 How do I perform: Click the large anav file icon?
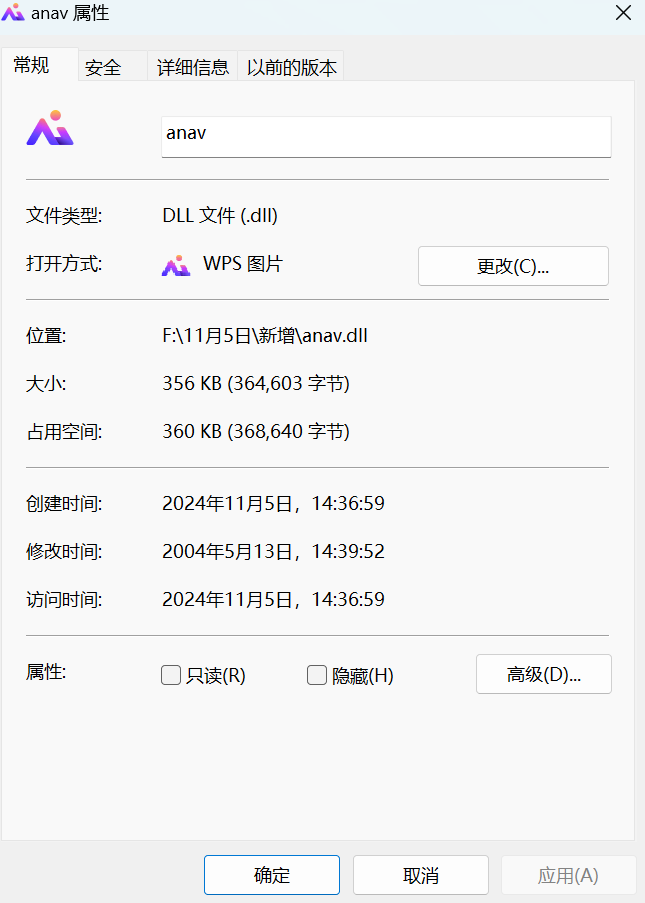point(50,128)
